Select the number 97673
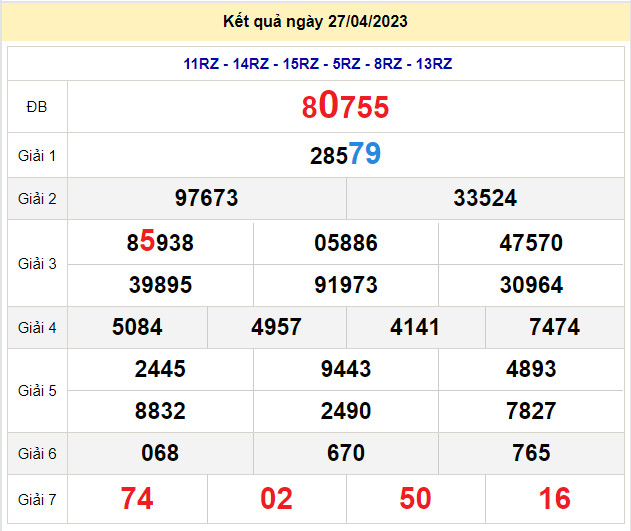 pyautogui.click(x=206, y=198)
